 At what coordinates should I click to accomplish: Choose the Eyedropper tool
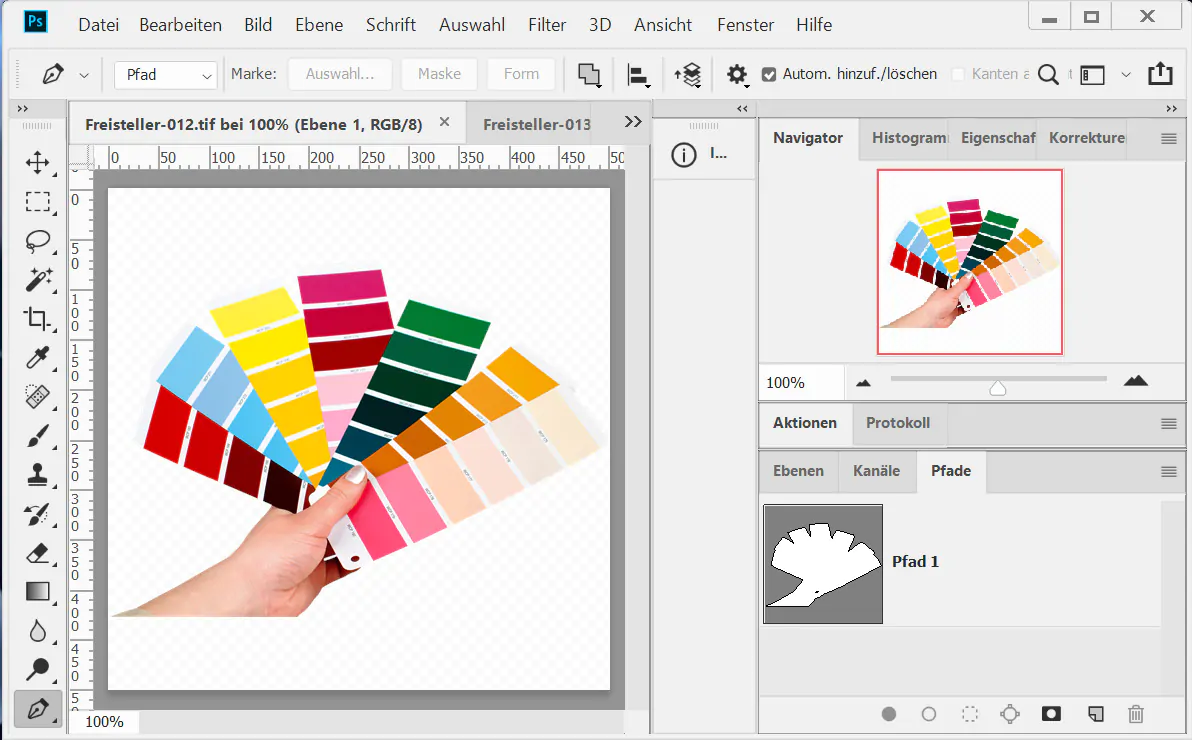click(38, 358)
